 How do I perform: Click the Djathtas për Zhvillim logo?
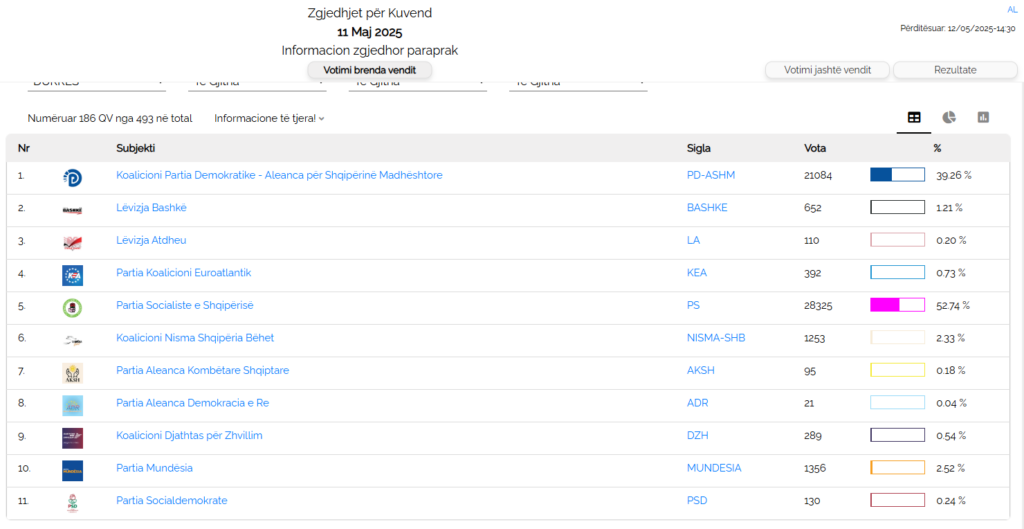click(72, 437)
